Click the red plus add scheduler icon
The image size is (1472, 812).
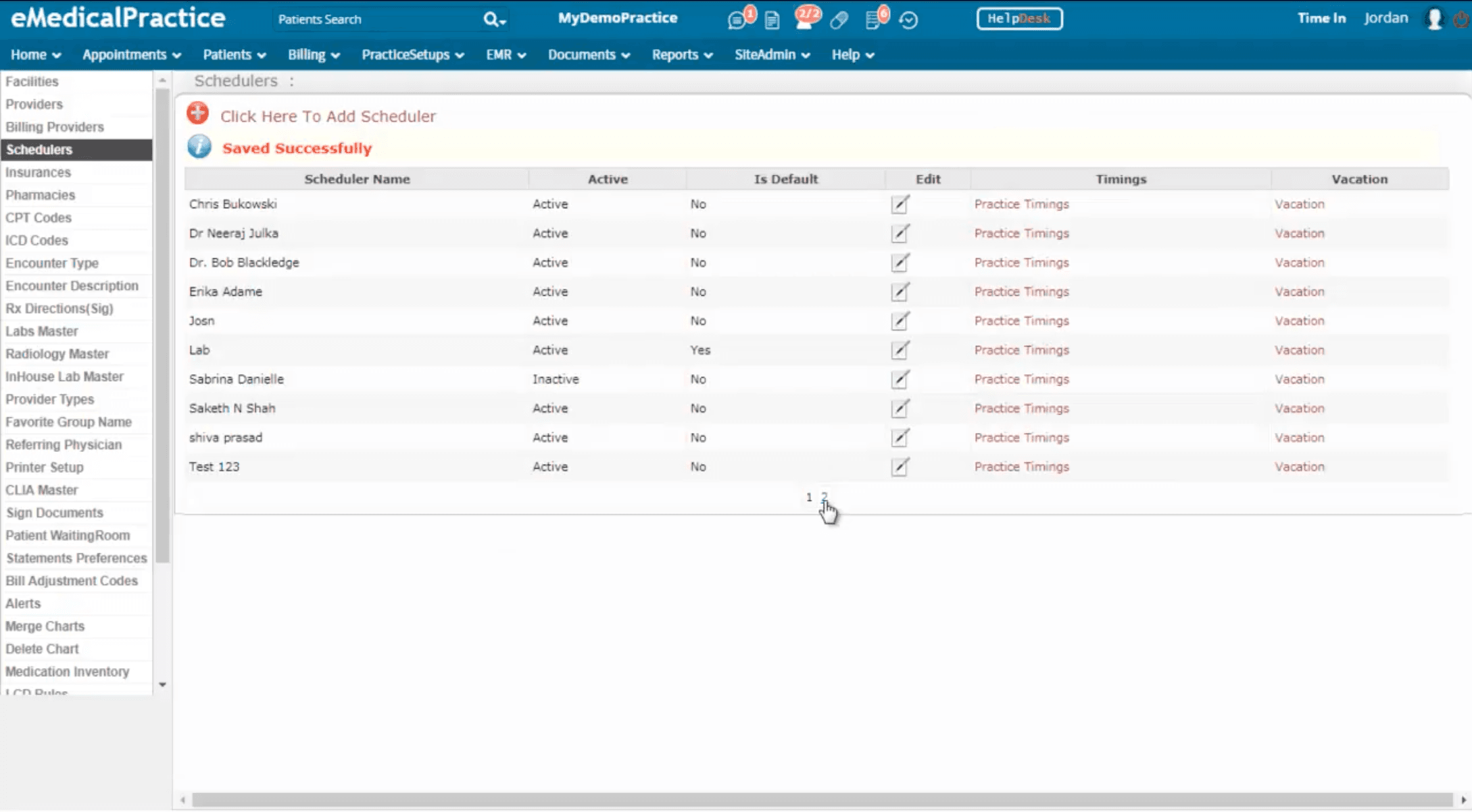(198, 114)
